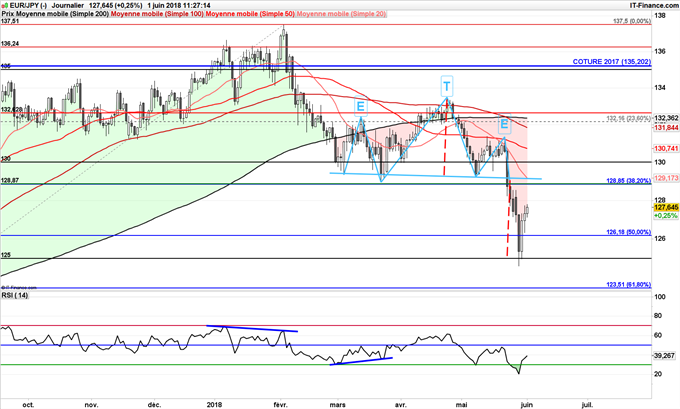Click the 132,16 (23,60%) Fibonacci label
Screen dimensions: 680x409
[628, 118]
